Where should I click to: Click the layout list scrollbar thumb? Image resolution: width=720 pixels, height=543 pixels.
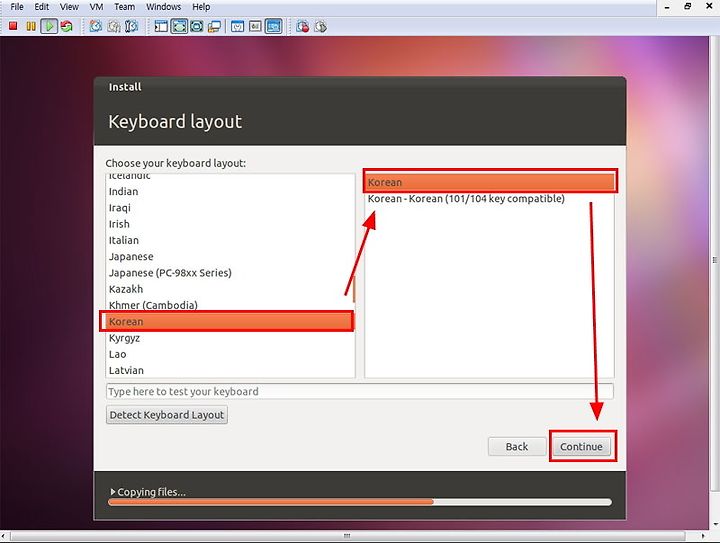tap(354, 289)
